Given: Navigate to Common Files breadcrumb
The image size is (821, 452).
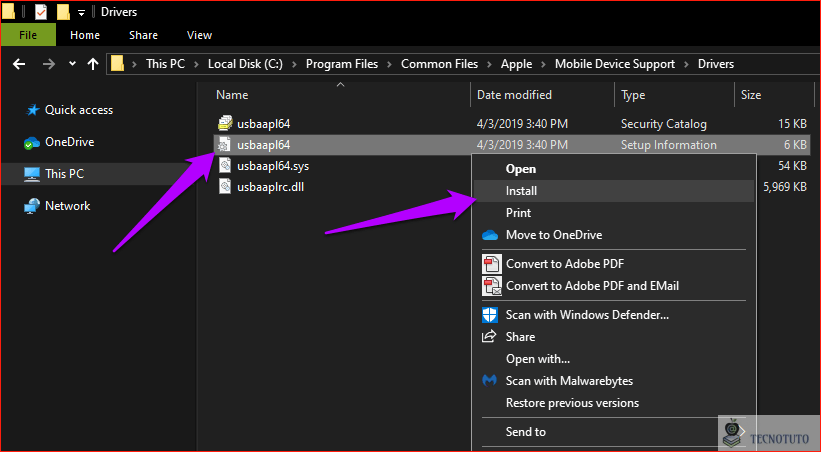Looking at the screenshot, I should 439,64.
